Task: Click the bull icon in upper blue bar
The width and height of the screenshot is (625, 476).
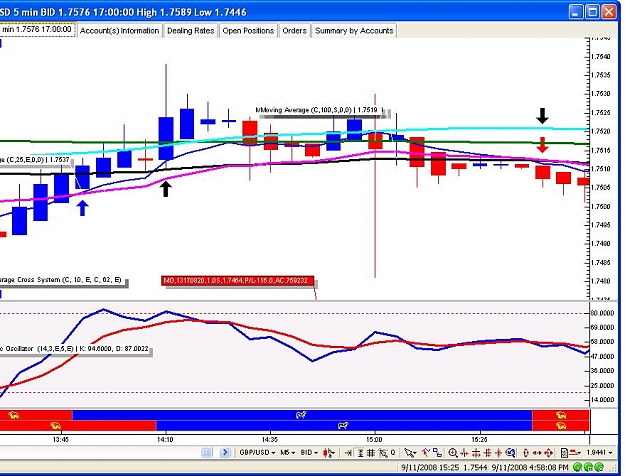Action: click(x=301, y=415)
